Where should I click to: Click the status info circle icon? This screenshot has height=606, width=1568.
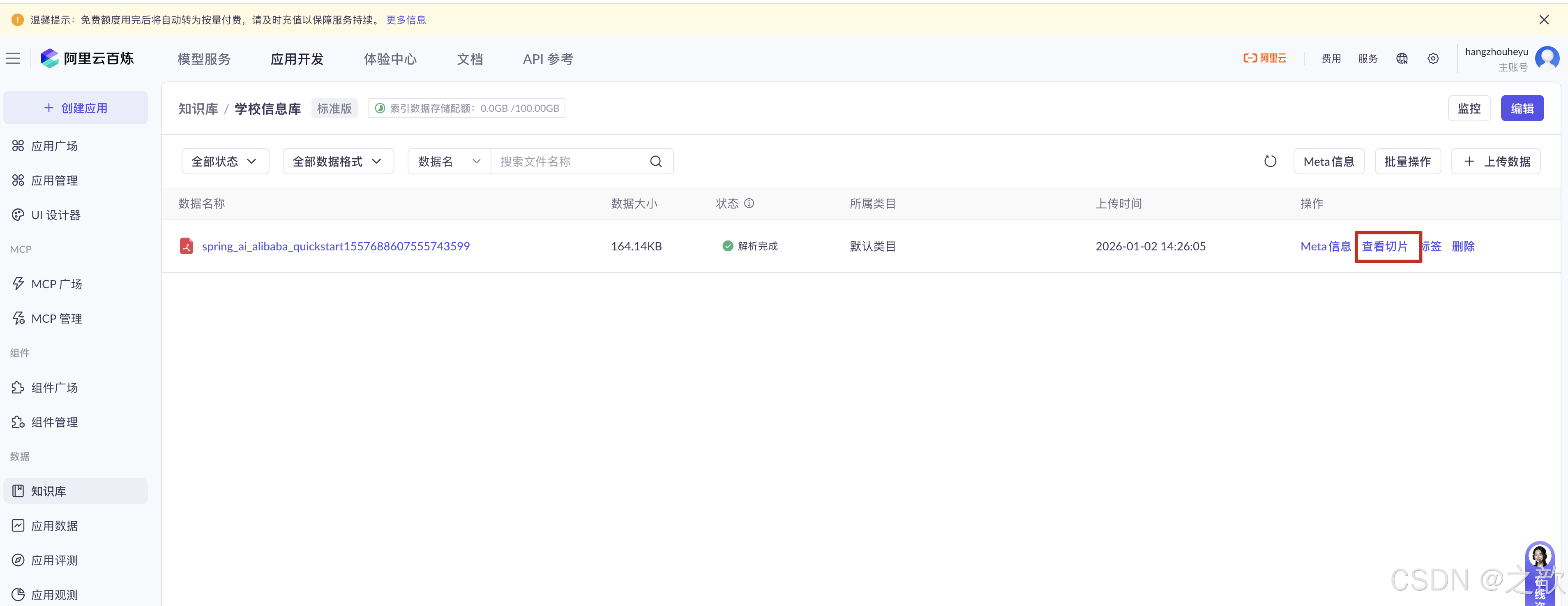tap(749, 204)
